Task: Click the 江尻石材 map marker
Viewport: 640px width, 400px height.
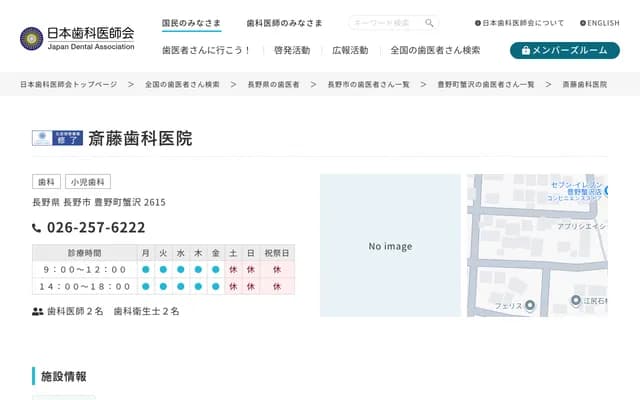Action: (x=576, y=300)
